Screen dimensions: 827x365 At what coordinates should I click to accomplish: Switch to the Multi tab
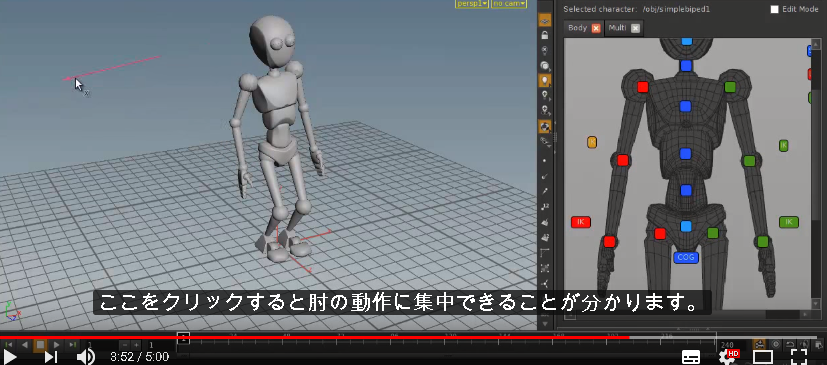[x=618, y=28]
